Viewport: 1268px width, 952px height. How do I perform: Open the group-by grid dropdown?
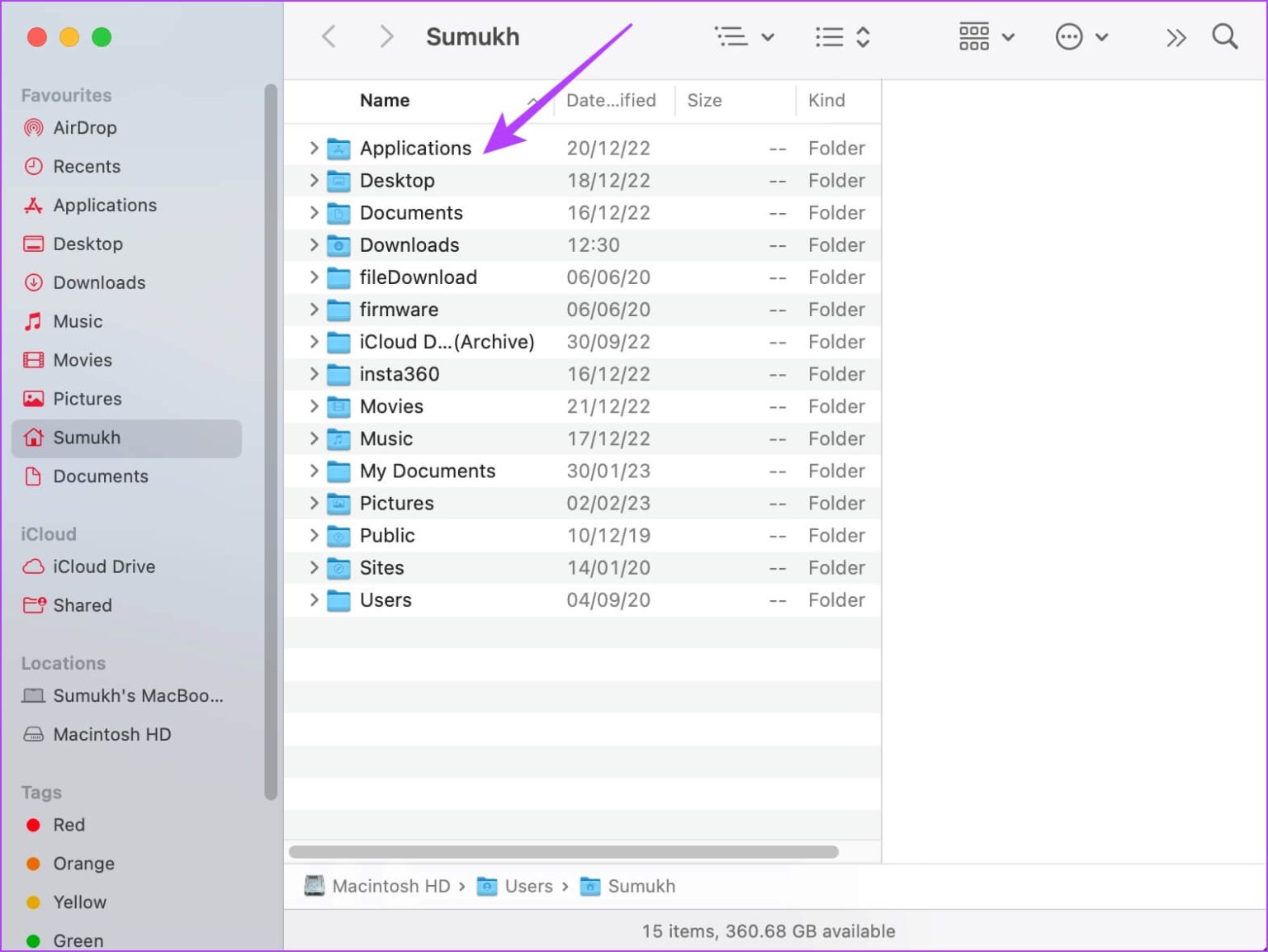point(986,37)
